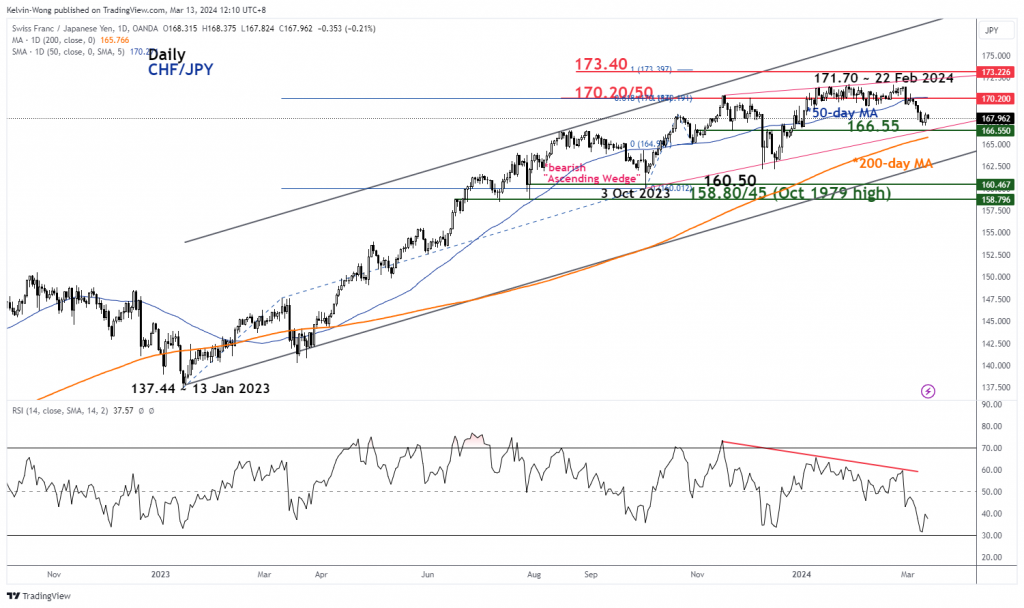Click the 166.55 support text annotation

pos(872,126)
